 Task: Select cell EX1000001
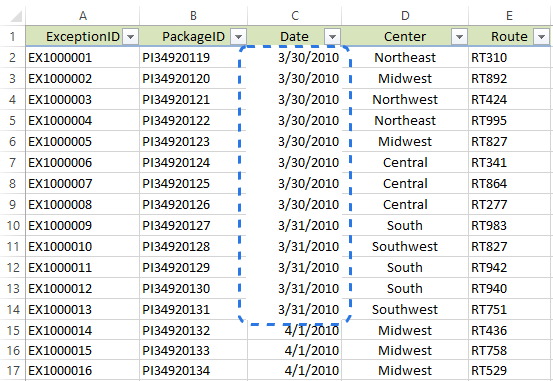[83, 58]
